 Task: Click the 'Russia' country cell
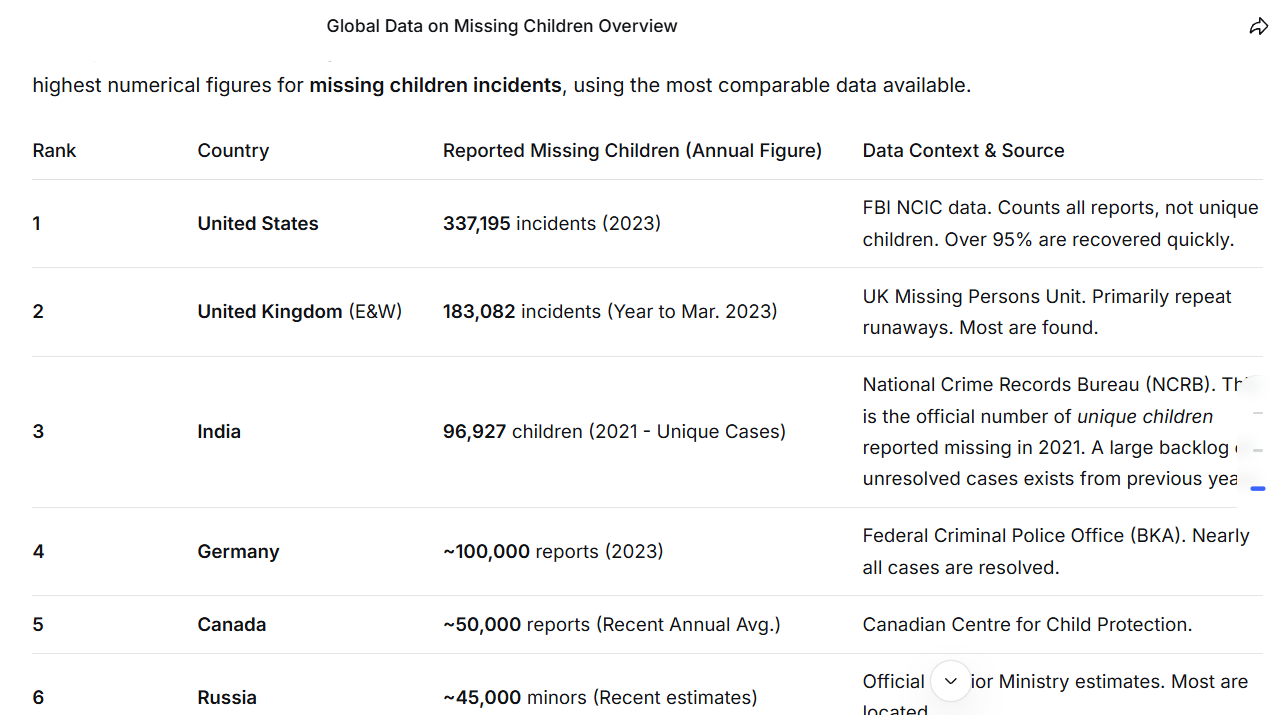tap(227, 698)
